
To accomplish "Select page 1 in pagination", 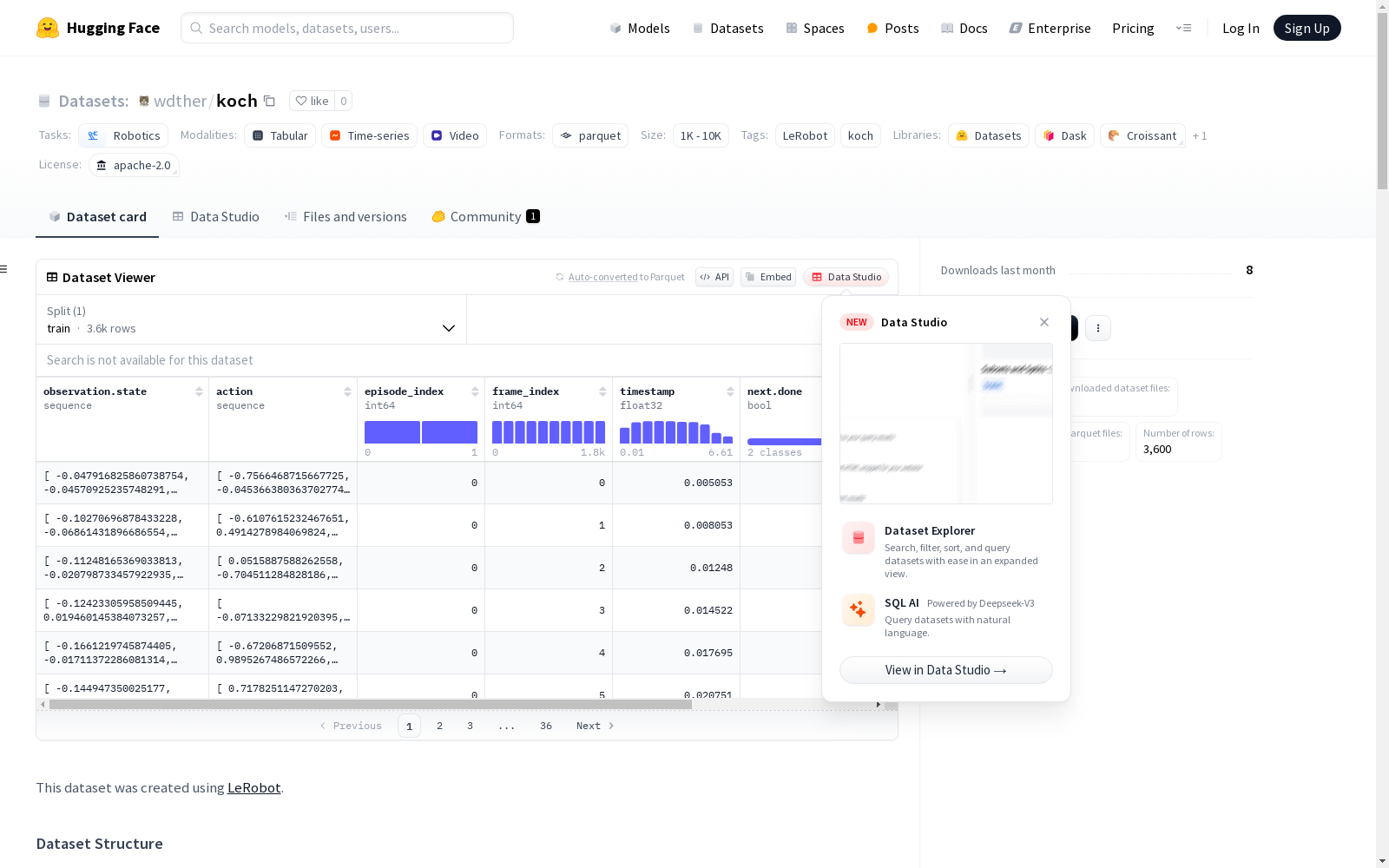I will [x=409, y=726].
